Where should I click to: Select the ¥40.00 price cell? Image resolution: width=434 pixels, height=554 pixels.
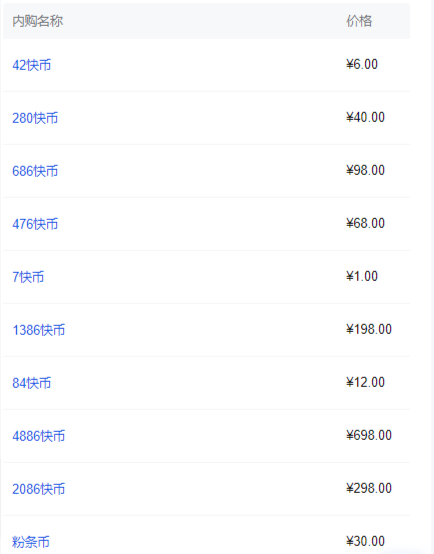[365, 117]
